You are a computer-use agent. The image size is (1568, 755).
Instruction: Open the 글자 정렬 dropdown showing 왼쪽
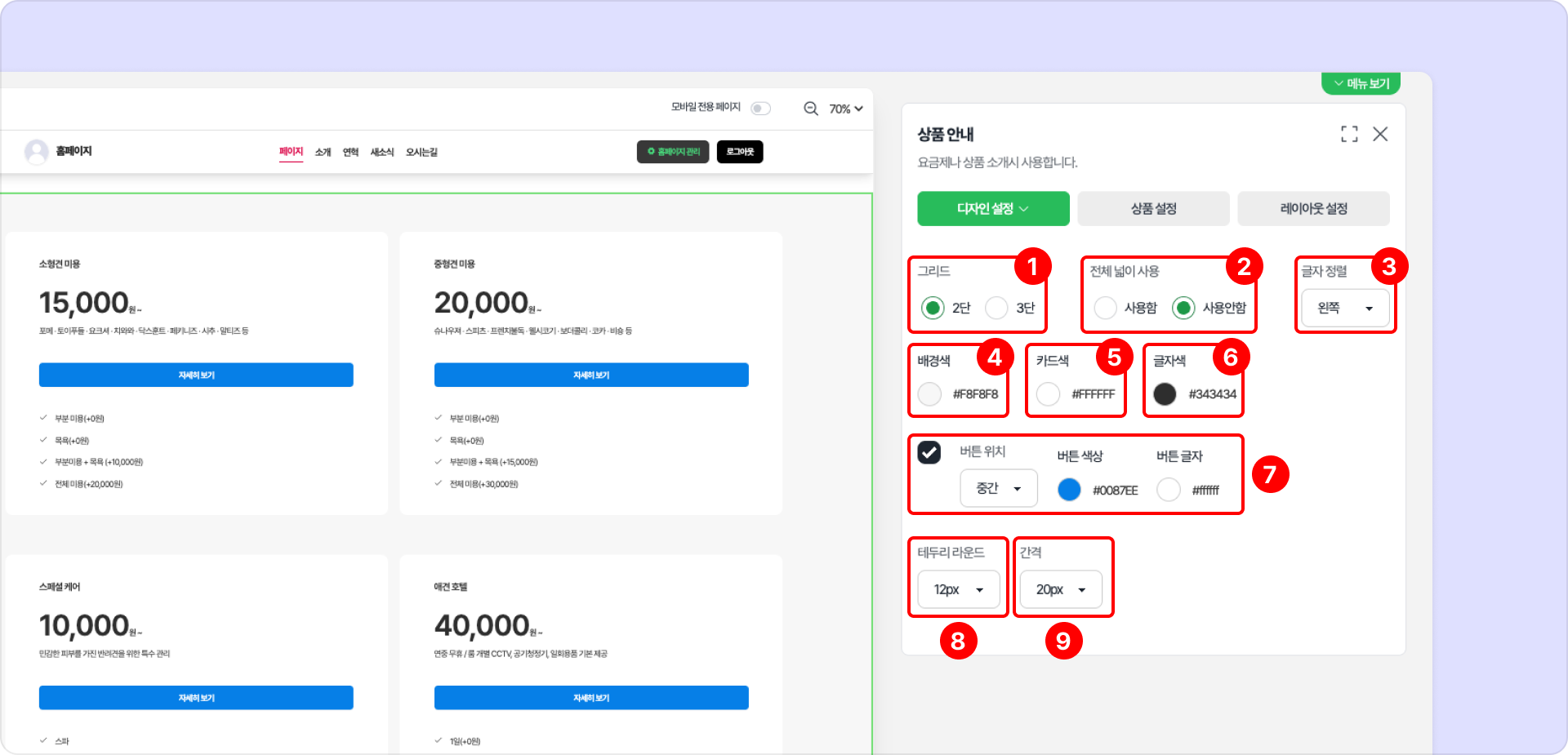point(1345,308)
